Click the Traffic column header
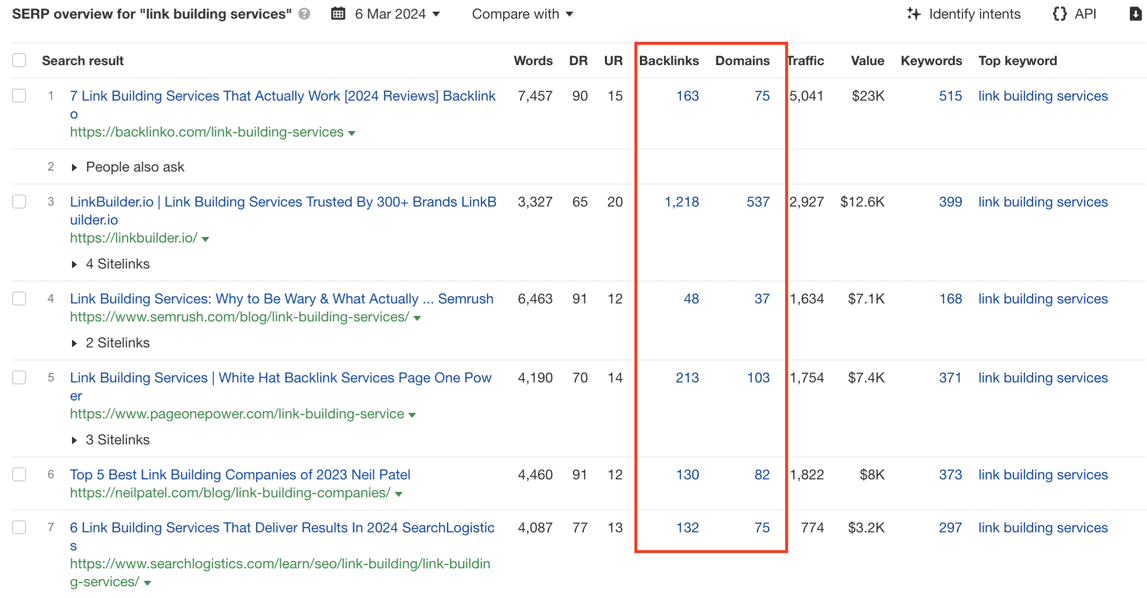Screen dimensions: 1147x598 tap(805, 61)
